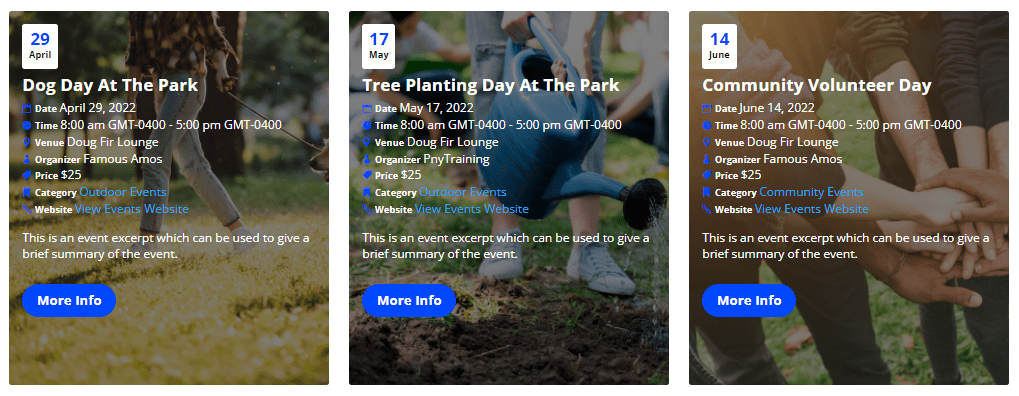Follow View Events Website in Community Volunteer card
Viewport: 1019px width, 396px height.
(x=812, y=209)
